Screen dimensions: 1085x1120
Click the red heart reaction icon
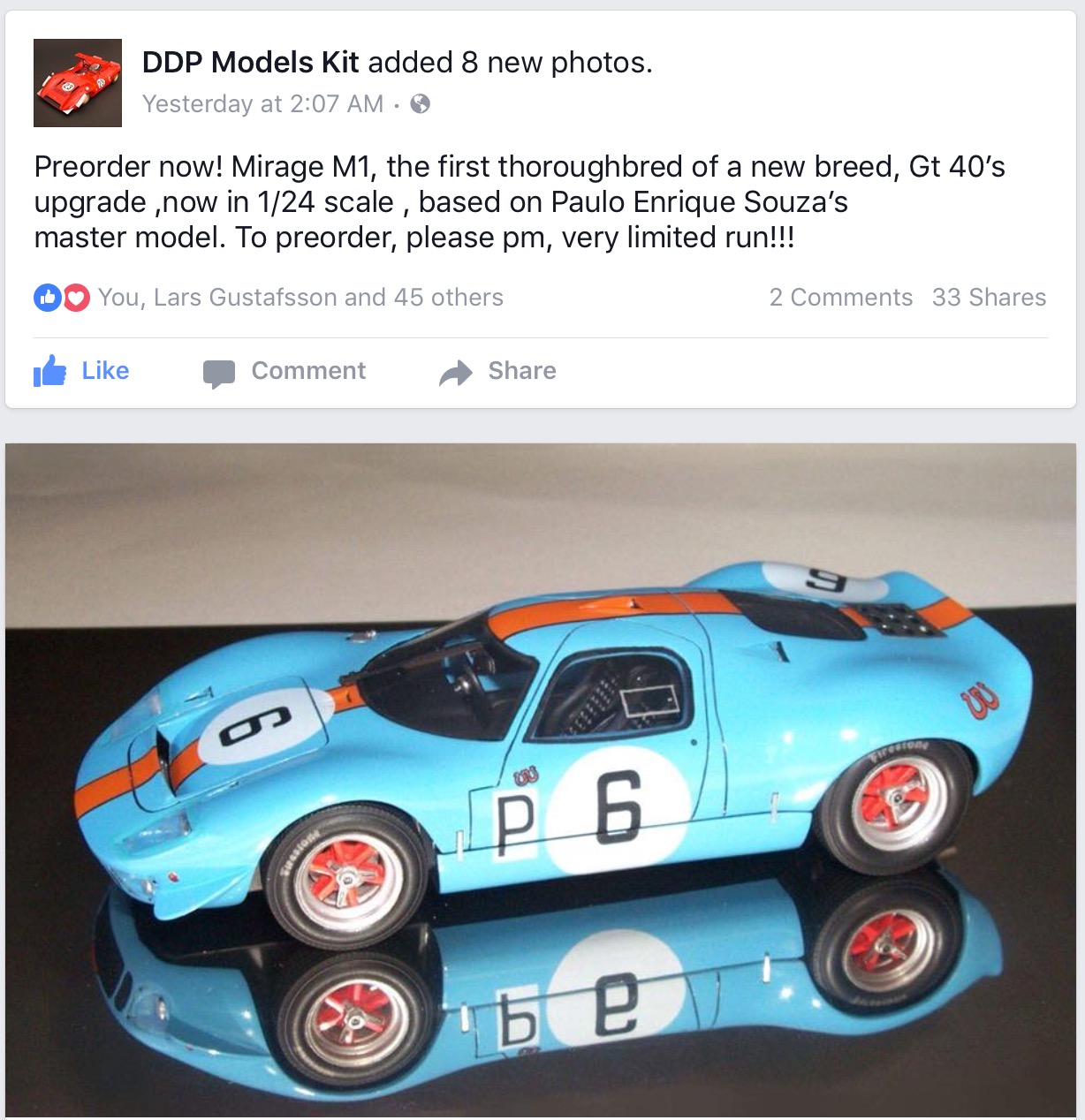[x=76, y=298]
